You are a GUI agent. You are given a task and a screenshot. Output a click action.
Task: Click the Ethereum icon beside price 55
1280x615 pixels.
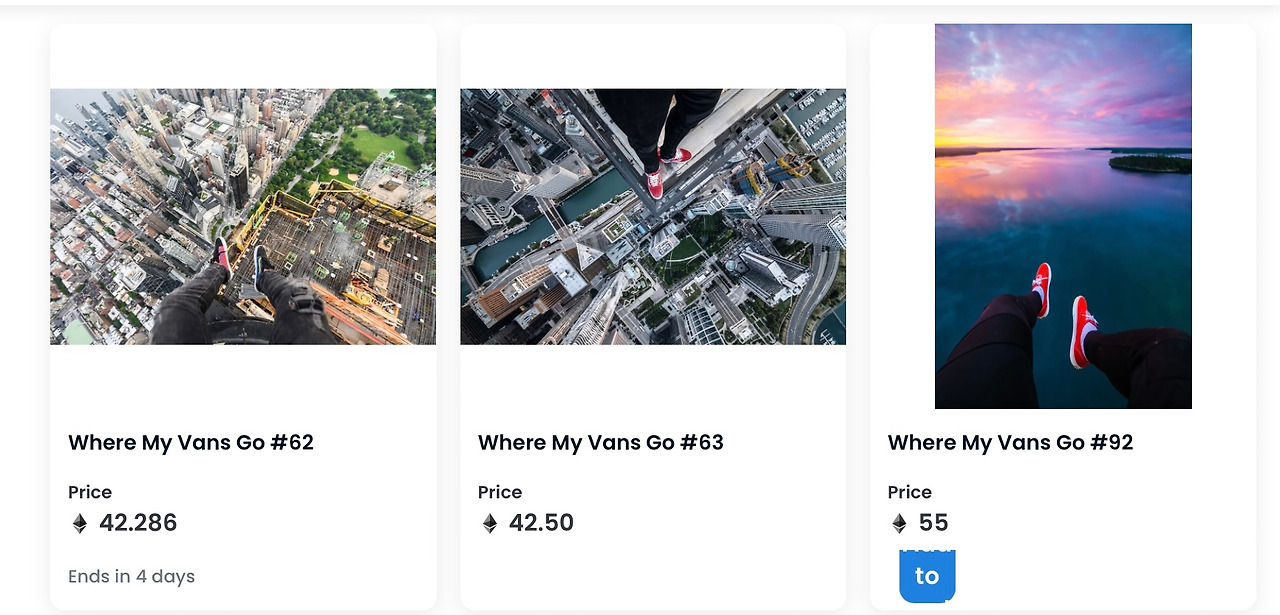(x=899, y=523)
